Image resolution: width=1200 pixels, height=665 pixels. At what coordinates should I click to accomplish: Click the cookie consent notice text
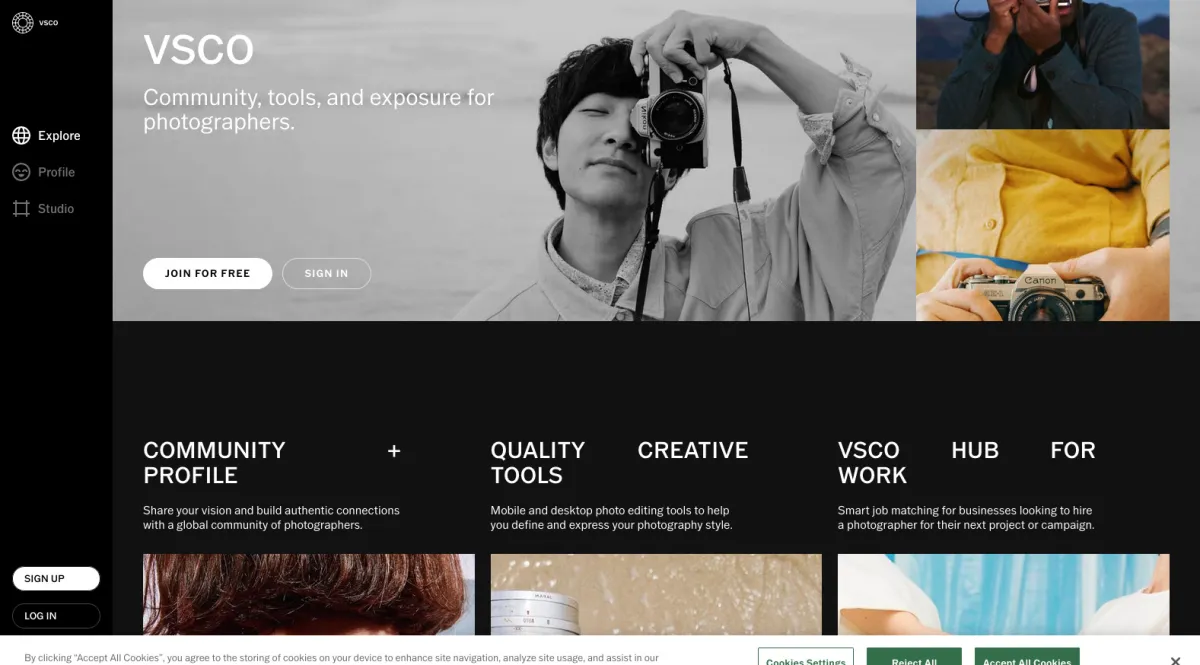click(341, 659)
